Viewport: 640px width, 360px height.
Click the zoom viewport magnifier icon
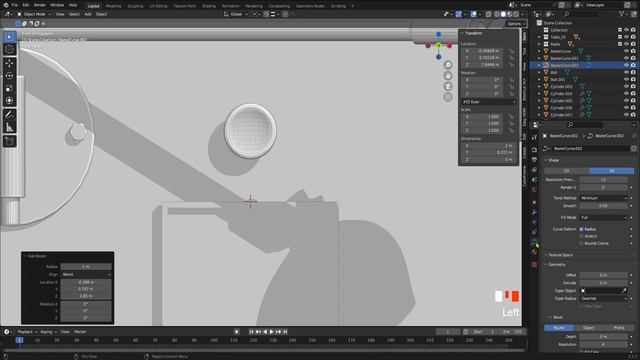tap(448, 65)
